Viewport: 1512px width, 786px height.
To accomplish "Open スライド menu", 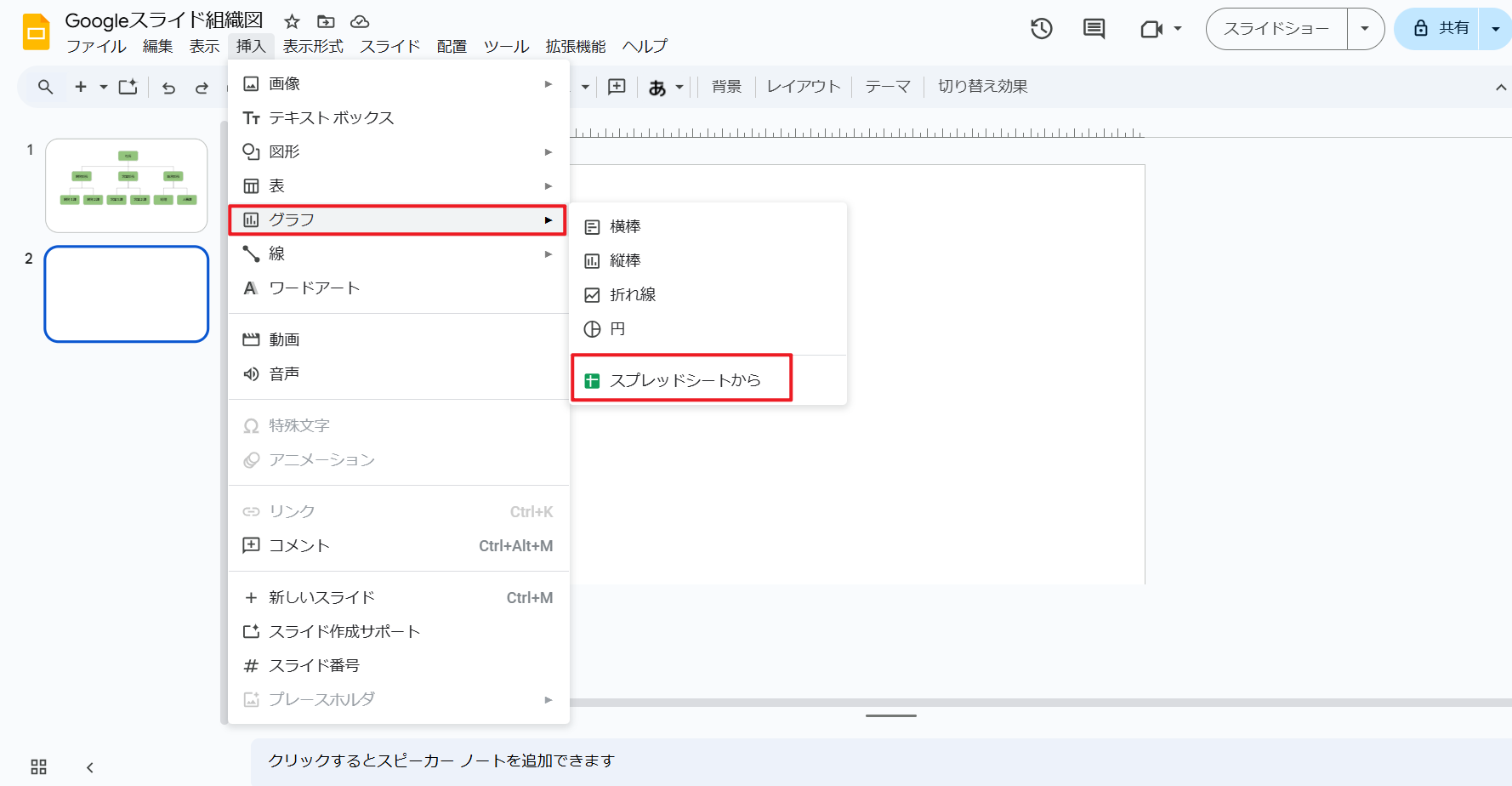I will [x=390, y=46].
